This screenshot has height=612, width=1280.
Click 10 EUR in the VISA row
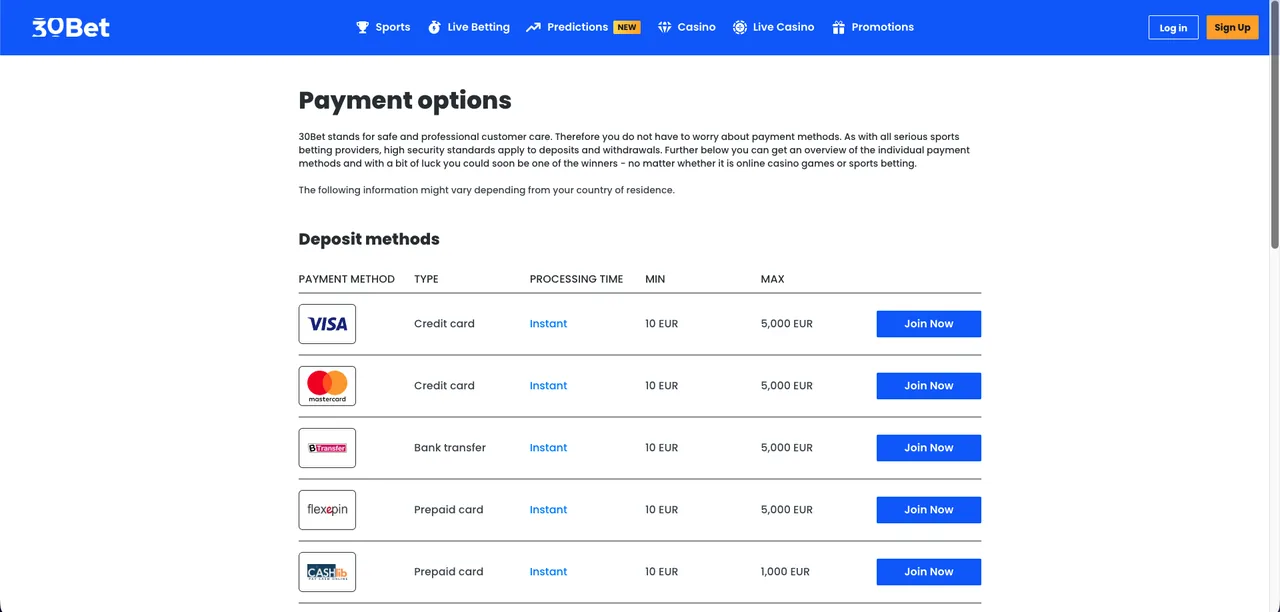(x=662, y=324)
